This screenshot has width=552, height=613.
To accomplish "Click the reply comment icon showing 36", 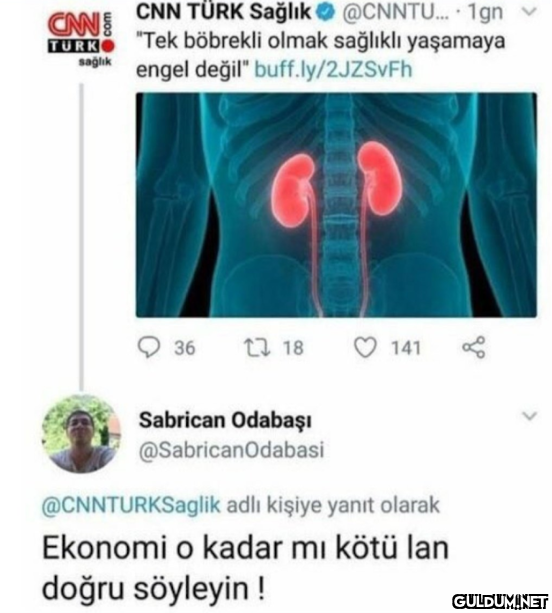I will click(x=149, y=347).
